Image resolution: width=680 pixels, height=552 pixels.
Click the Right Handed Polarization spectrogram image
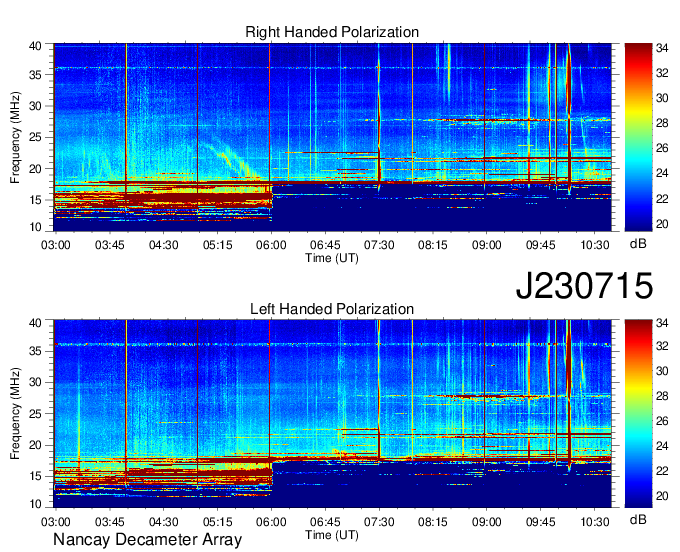click(x=332, y=137)
